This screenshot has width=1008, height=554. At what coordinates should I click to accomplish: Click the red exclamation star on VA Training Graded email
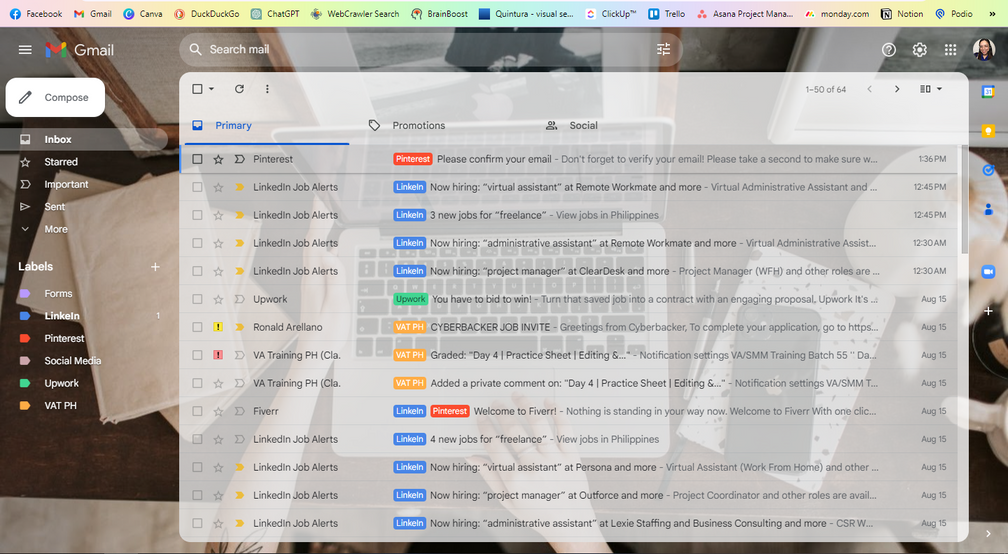(219, 355)
